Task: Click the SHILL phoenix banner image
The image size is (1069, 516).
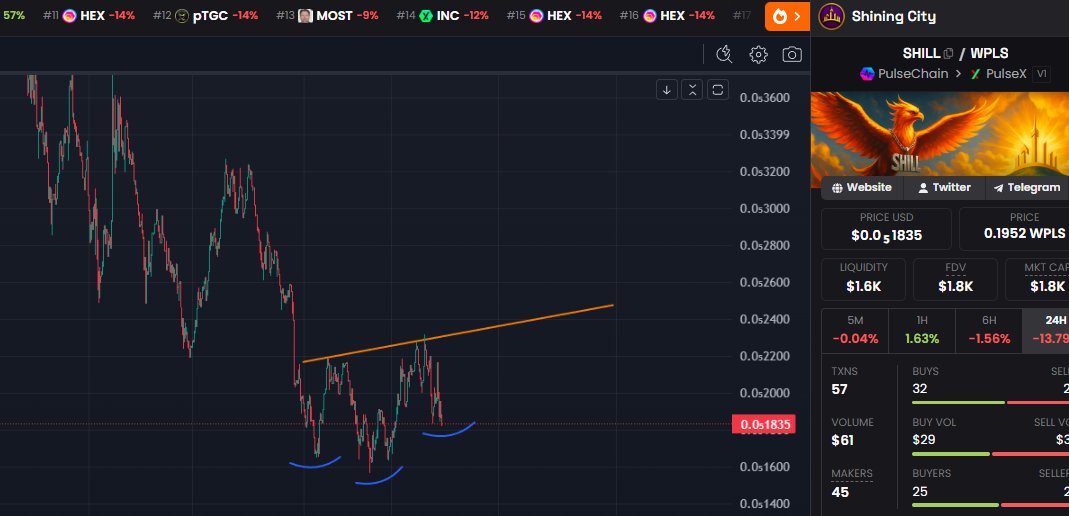Action: (x=939, y=134)
